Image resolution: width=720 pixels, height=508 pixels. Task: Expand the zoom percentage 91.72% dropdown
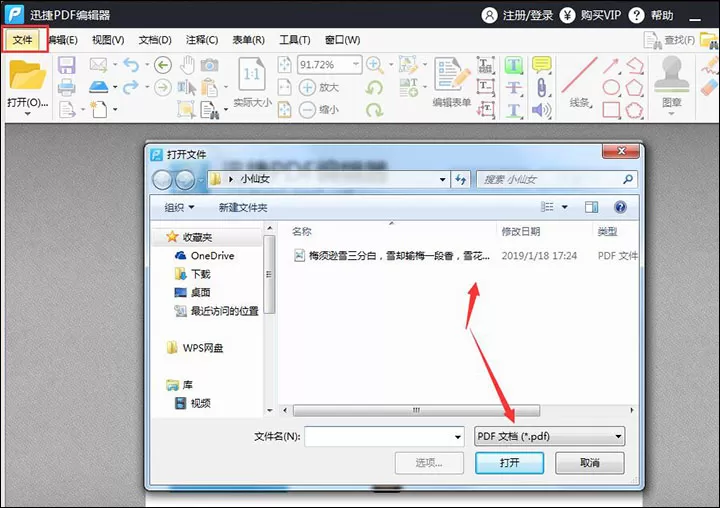[x=356, y=64]
